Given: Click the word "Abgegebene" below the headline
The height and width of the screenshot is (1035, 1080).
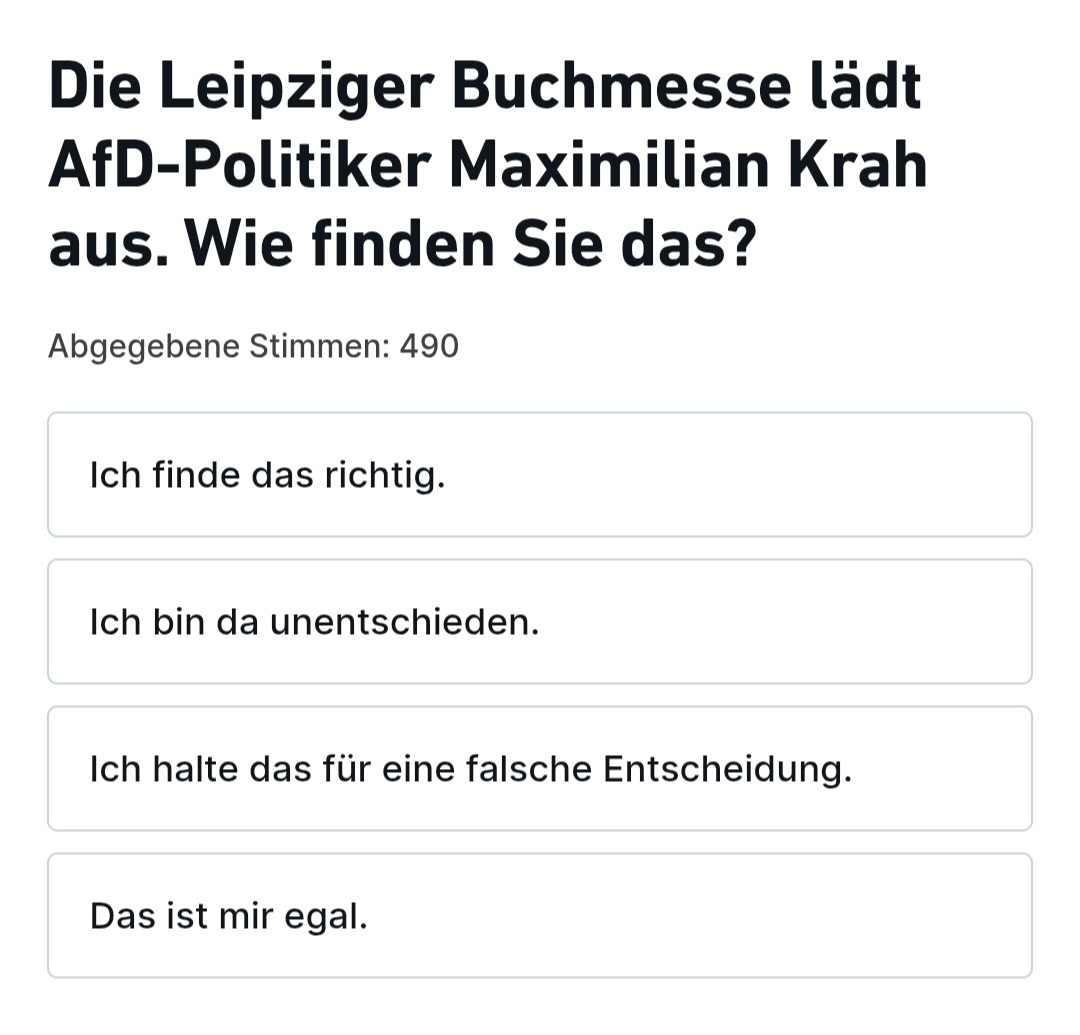Looking at the screenshot, I should pyautogui.click(x=144, y=348).
